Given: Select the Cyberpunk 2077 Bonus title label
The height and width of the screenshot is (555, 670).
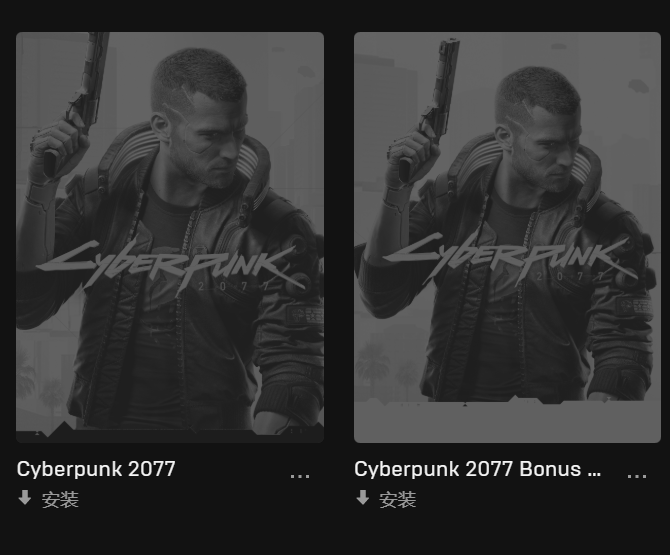Looking at the screenshot, I should [x=478, y=469].
